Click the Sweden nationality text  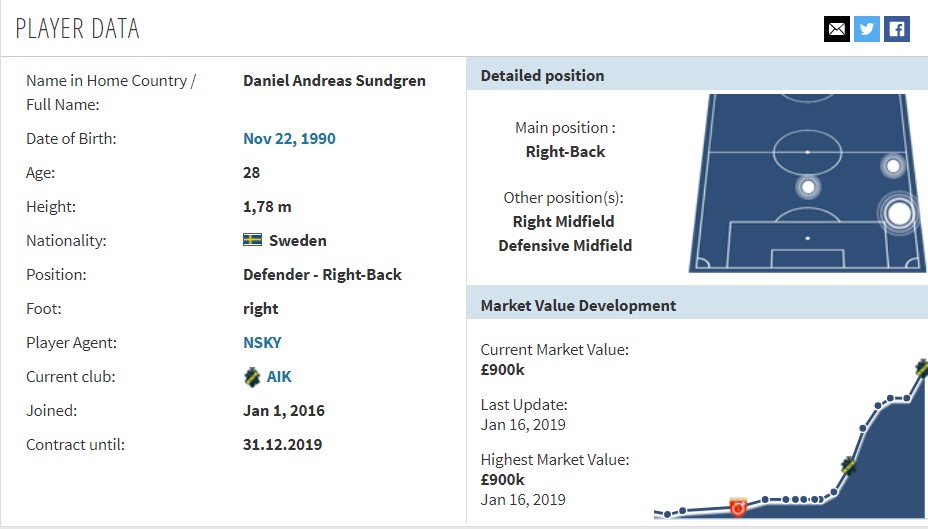pos(298,240)
